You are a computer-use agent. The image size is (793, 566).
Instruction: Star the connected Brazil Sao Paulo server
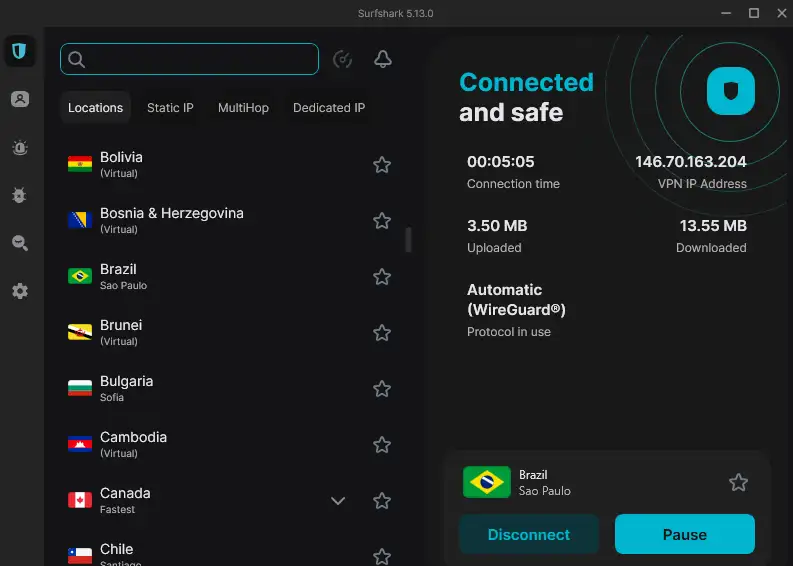[738, 483]
